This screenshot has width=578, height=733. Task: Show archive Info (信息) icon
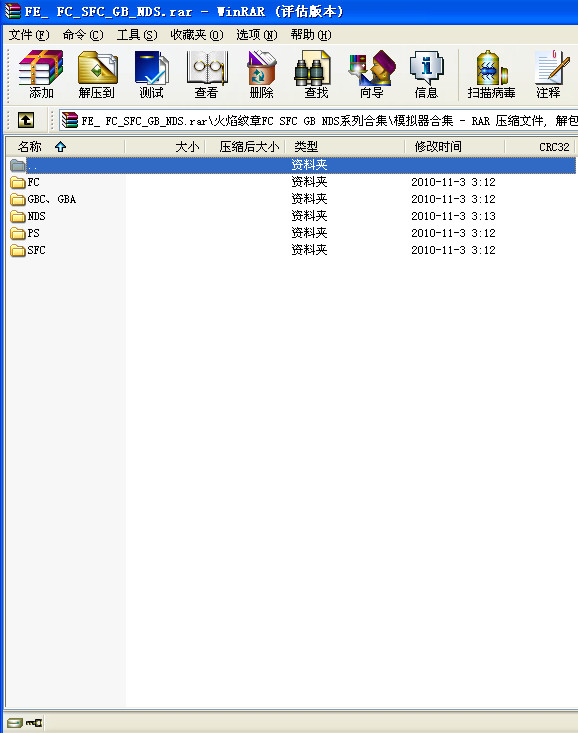(426, 74)
